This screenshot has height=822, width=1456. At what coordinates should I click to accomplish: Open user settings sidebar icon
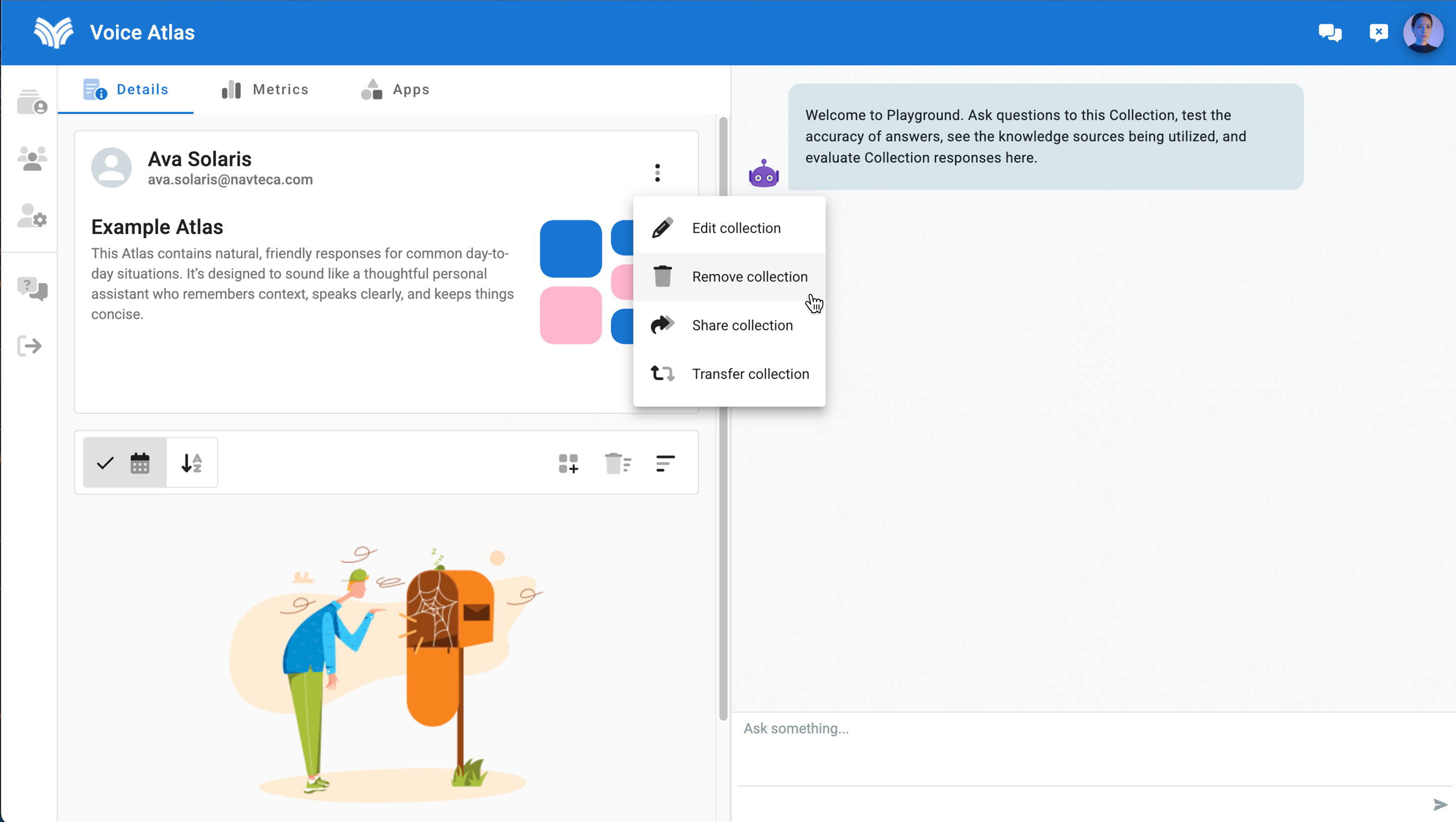(32, 215)
